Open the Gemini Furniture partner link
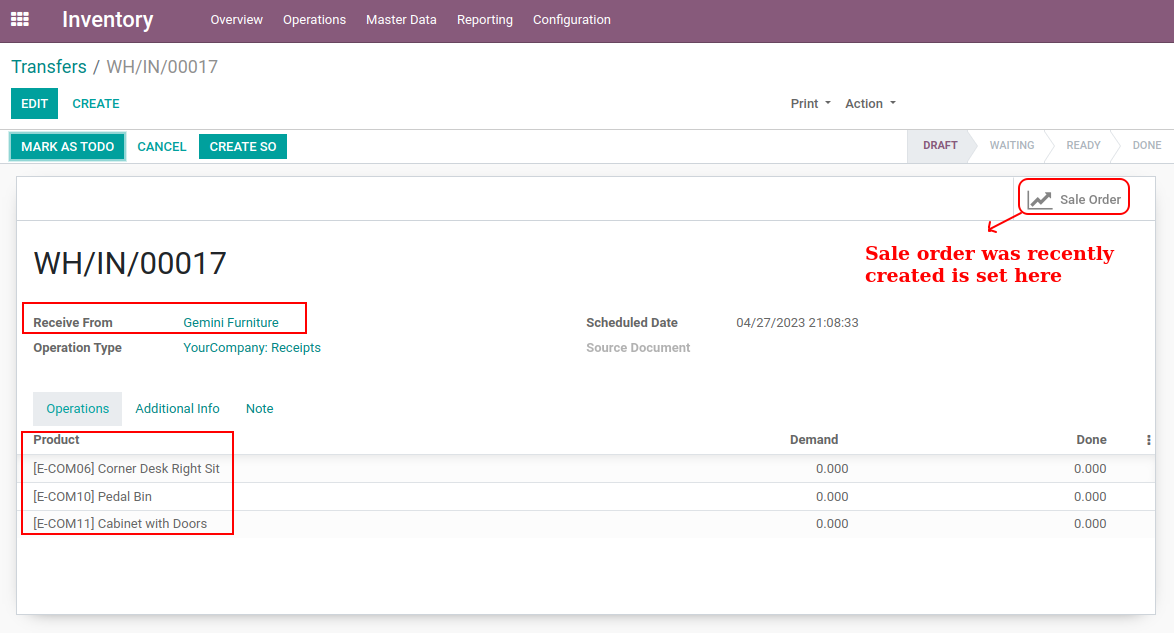This screenshot has width=1174, height=633. [x=231, y=323]
